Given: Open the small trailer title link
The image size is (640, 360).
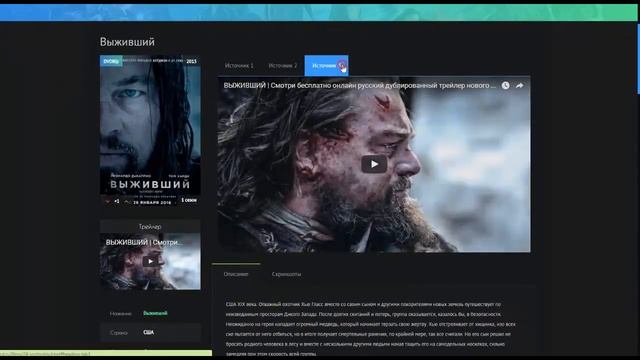Looking at the screenshot, I should coord(144,242).
